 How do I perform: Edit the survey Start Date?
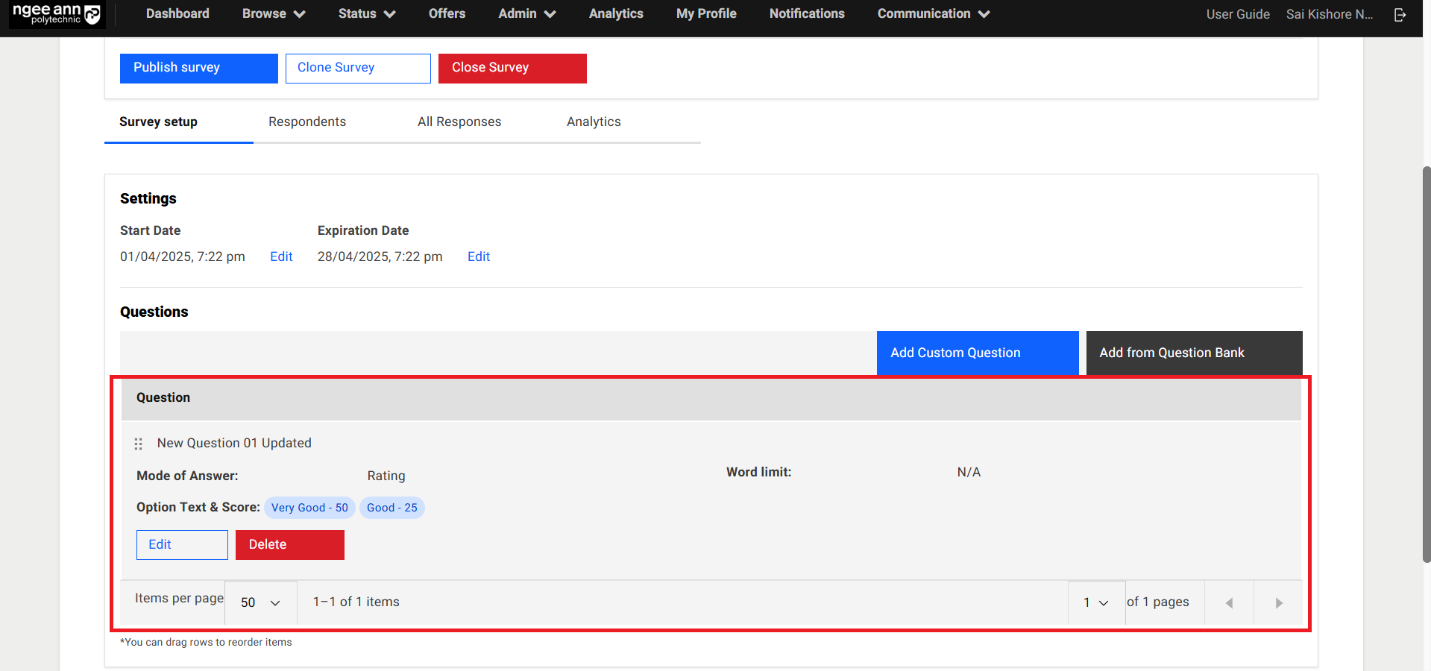coord(281,257)
